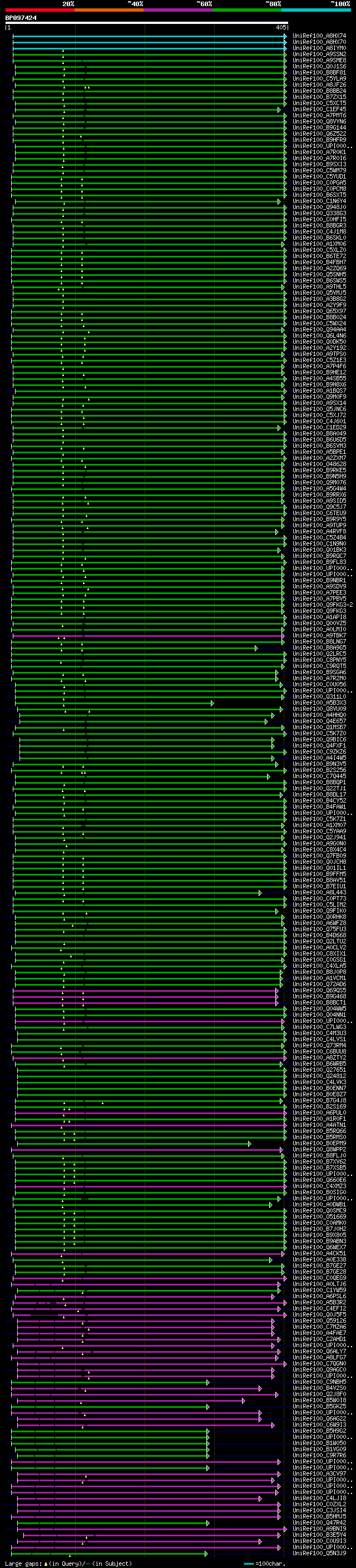
Task: Click the purple ~60% identity legend segment
Action: (x=179, y=10)
